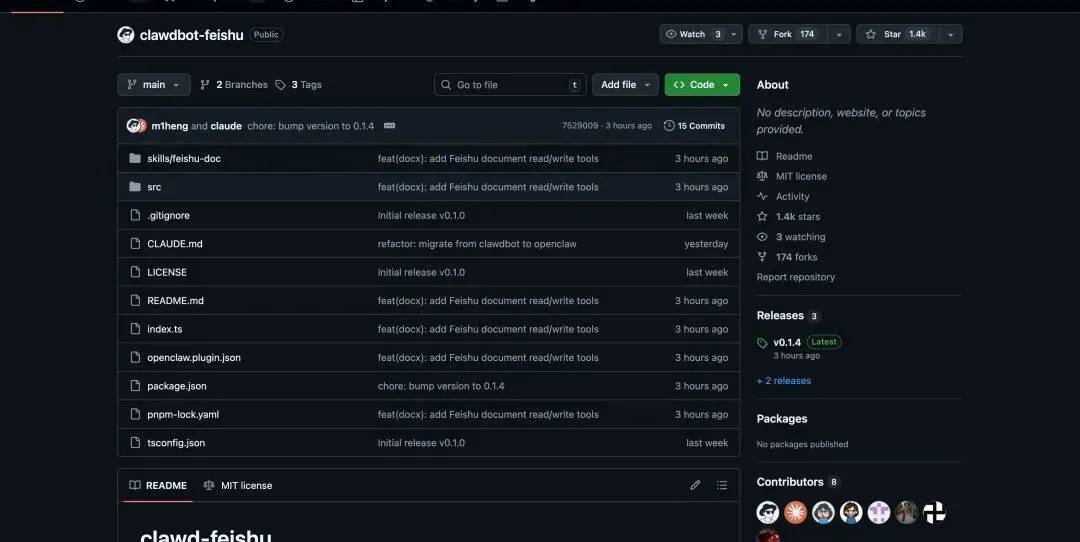
Task: Open the Packages heading
Action: [782, 419]
